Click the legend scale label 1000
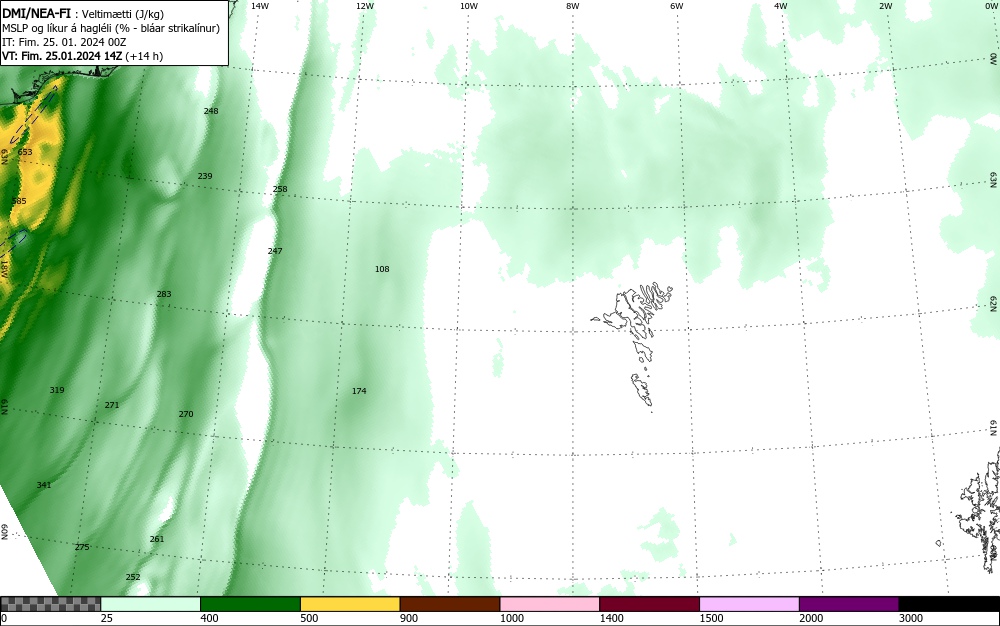 pos(512,618)
